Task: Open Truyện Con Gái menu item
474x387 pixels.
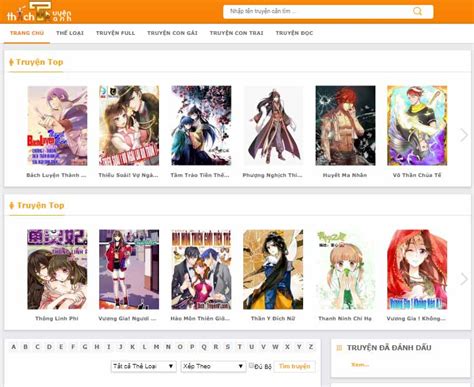Action: [172, 33]
